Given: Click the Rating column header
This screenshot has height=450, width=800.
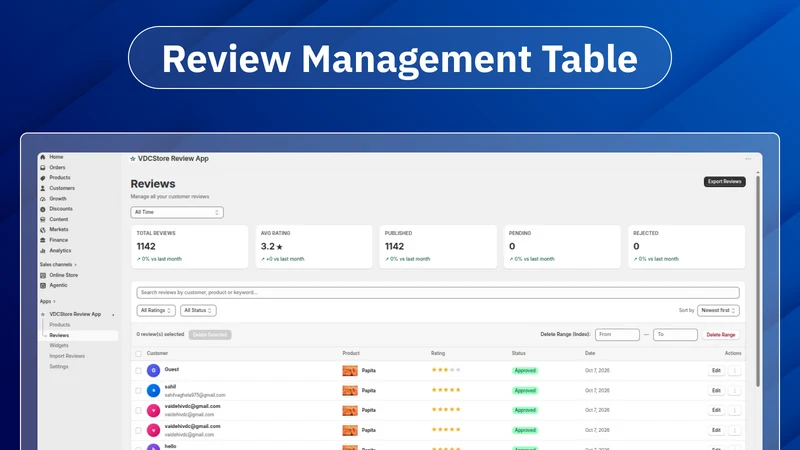Looking at the screenshot, I should click(x=438, y=354).
